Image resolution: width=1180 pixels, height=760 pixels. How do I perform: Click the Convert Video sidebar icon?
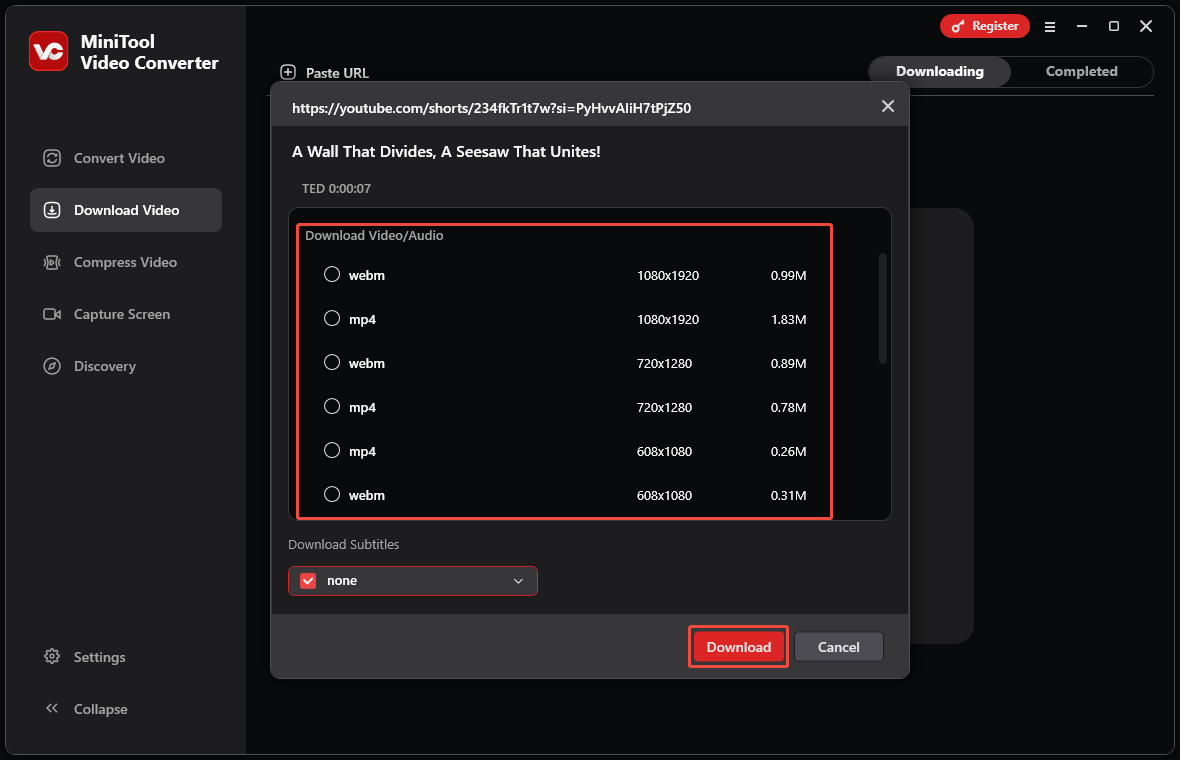point(52,158)
